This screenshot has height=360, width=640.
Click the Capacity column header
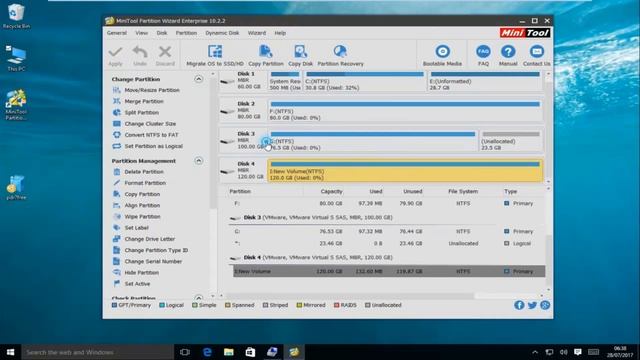331,191
